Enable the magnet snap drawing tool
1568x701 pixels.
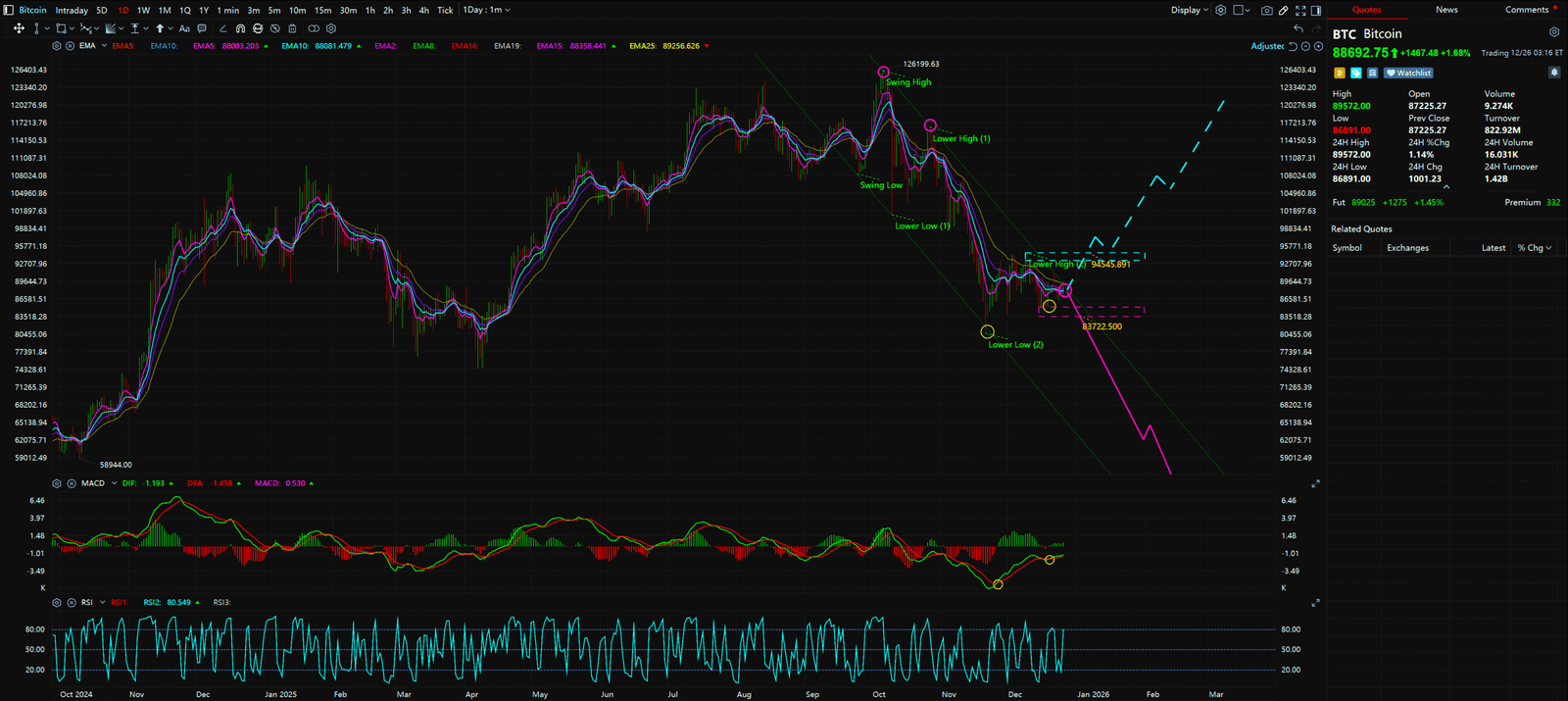[240, 28]
